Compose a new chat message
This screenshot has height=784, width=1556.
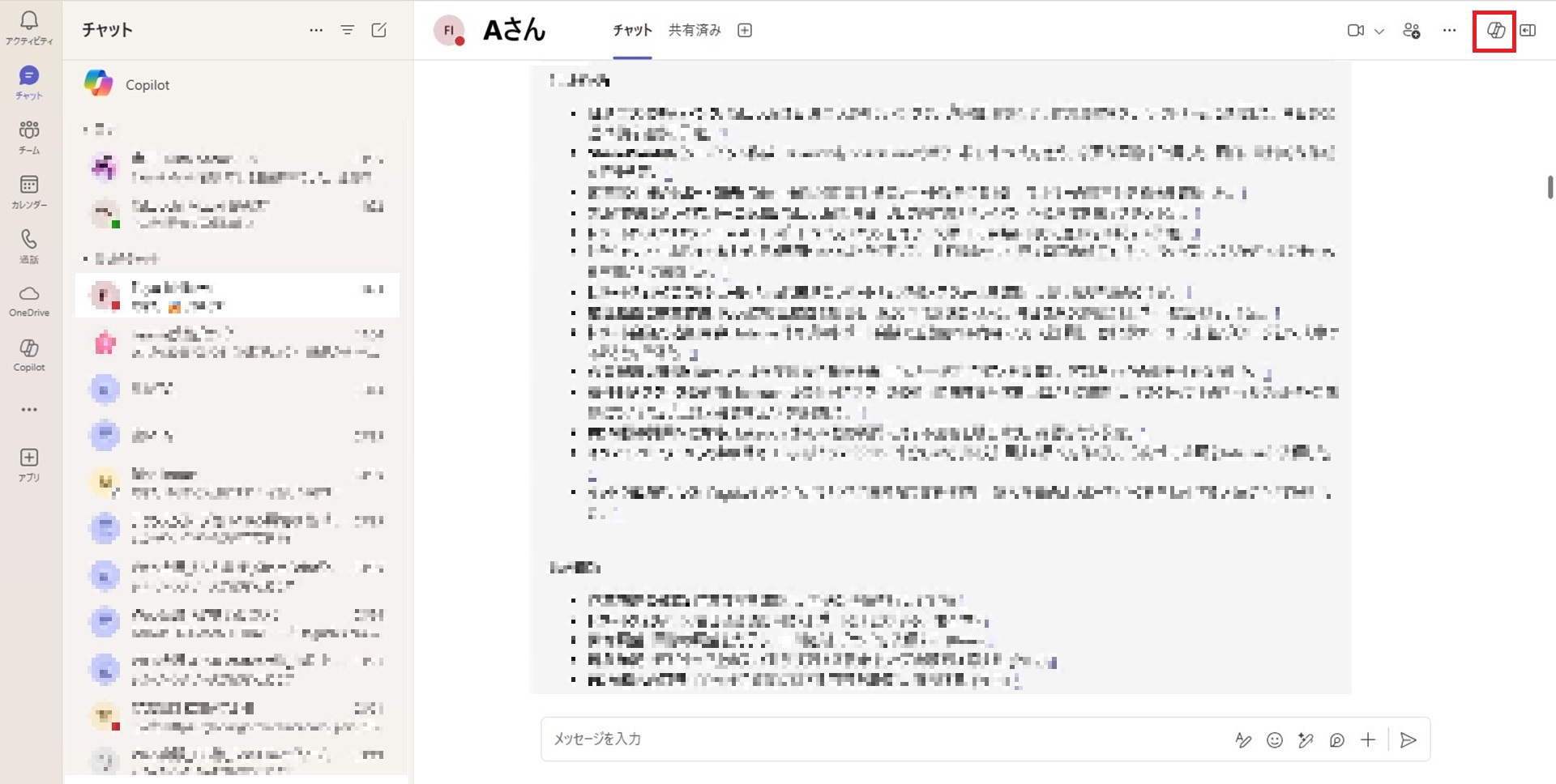378,30
